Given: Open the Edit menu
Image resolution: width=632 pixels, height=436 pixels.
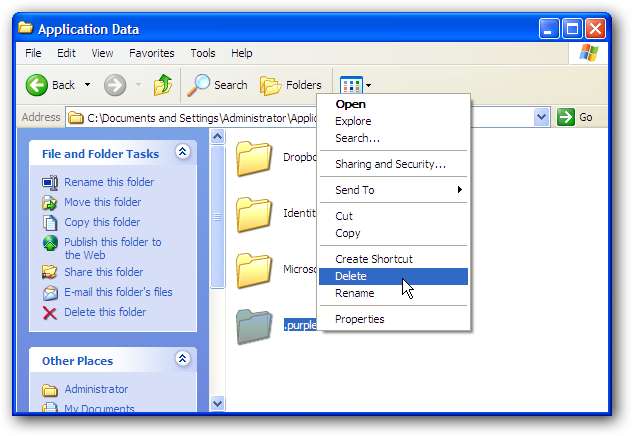Looking at the screenshot, I should point(66,53).
